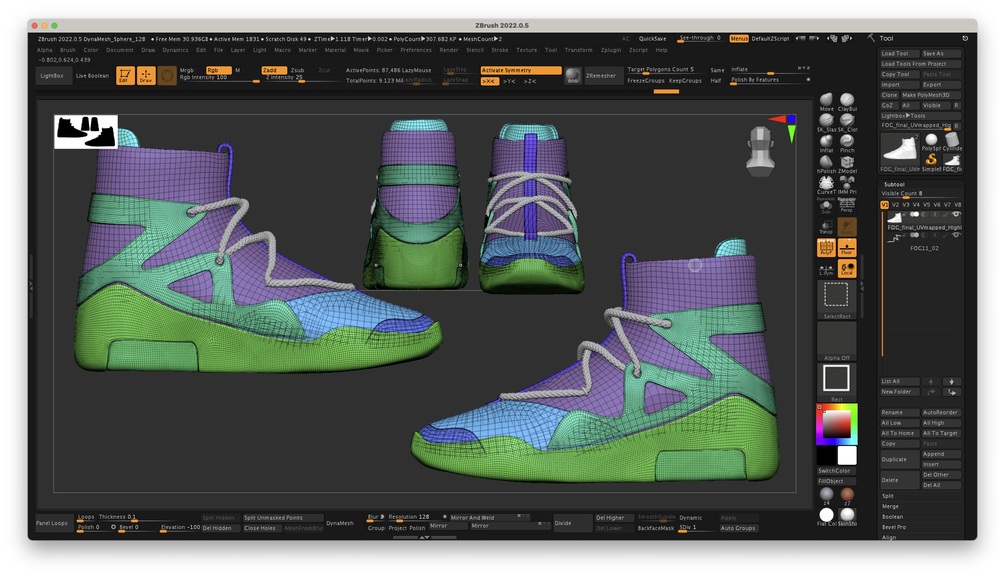Open the Render menu

449,50
